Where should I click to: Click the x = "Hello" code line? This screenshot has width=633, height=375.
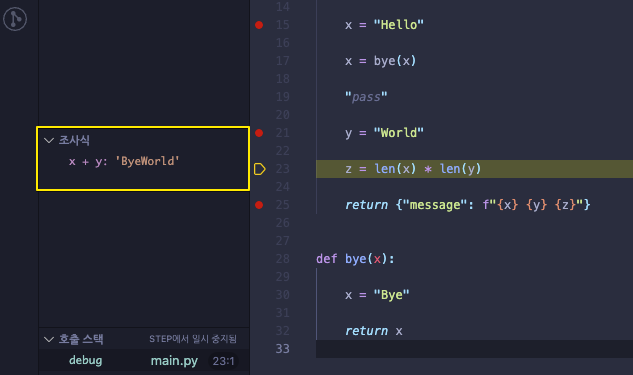click(x=384, y=25)
